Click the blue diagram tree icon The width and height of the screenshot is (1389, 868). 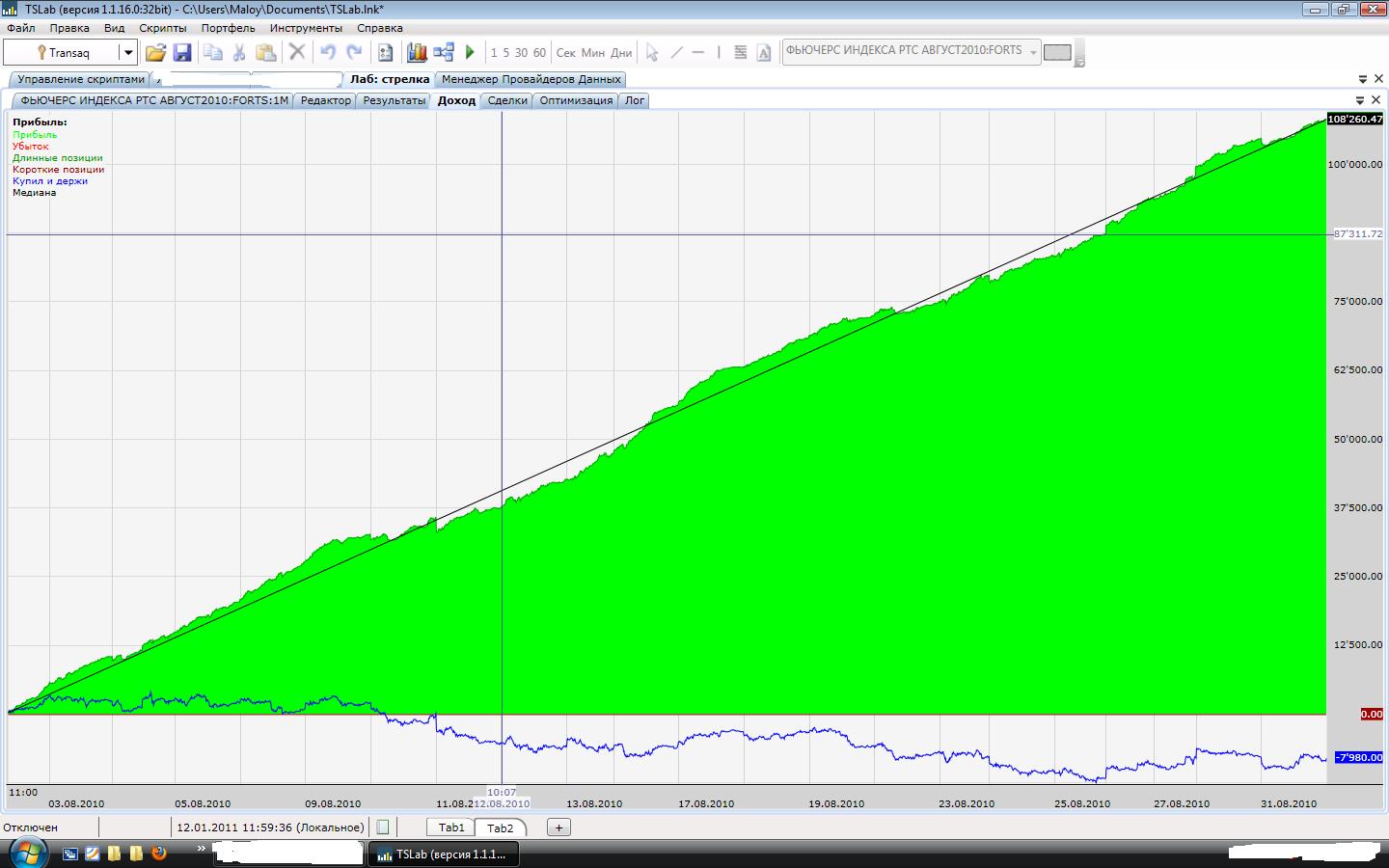point(444,53)
